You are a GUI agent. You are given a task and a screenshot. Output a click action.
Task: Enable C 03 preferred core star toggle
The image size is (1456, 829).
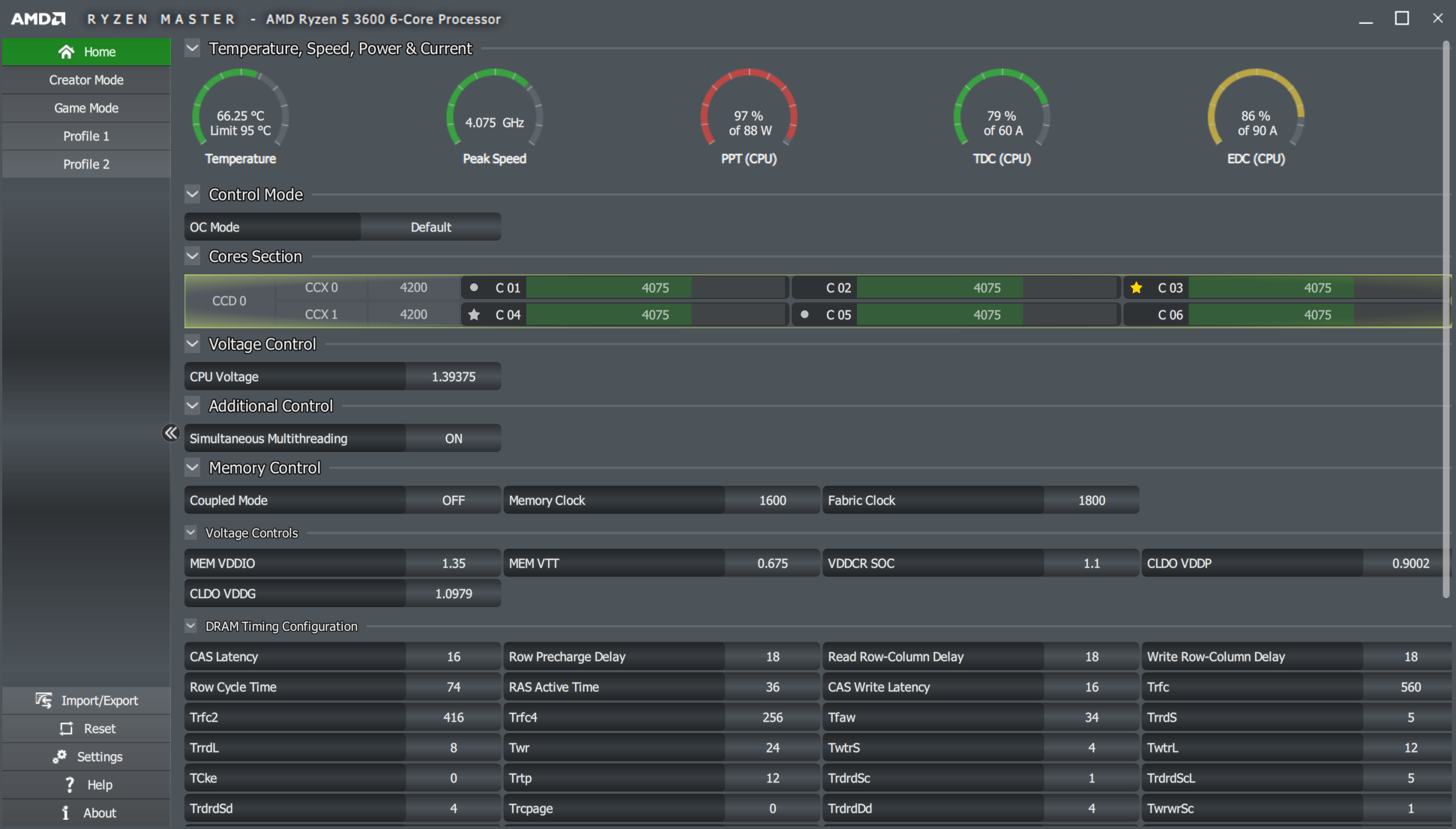click(1136, 287)
